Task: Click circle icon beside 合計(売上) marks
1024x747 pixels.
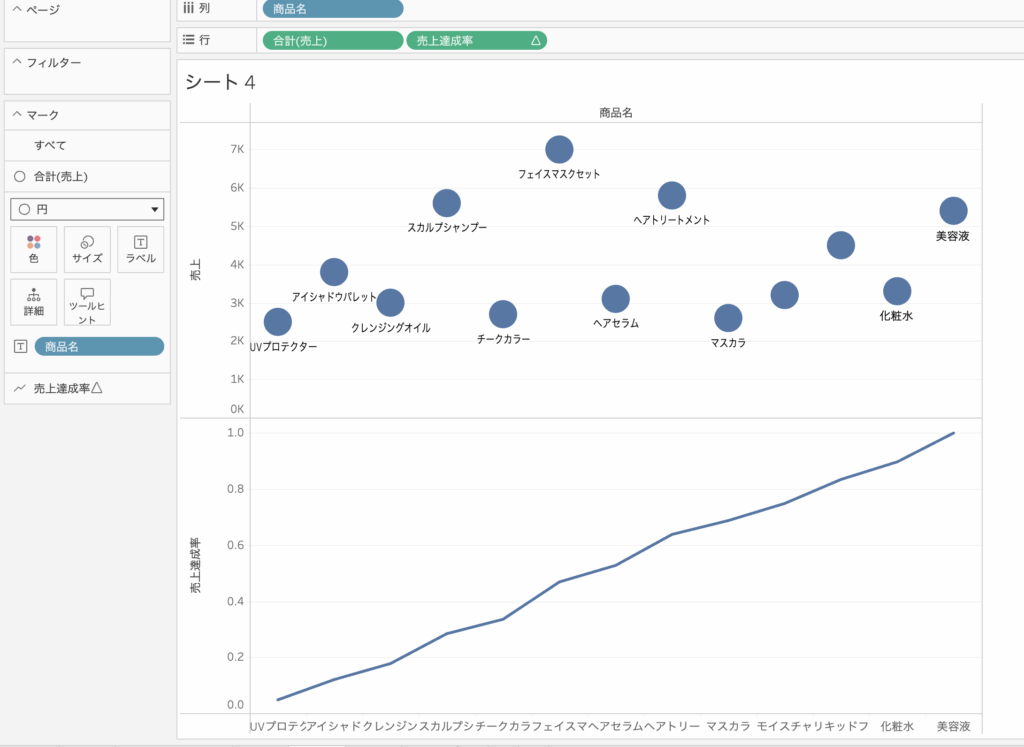Action: tap(20, 176)
